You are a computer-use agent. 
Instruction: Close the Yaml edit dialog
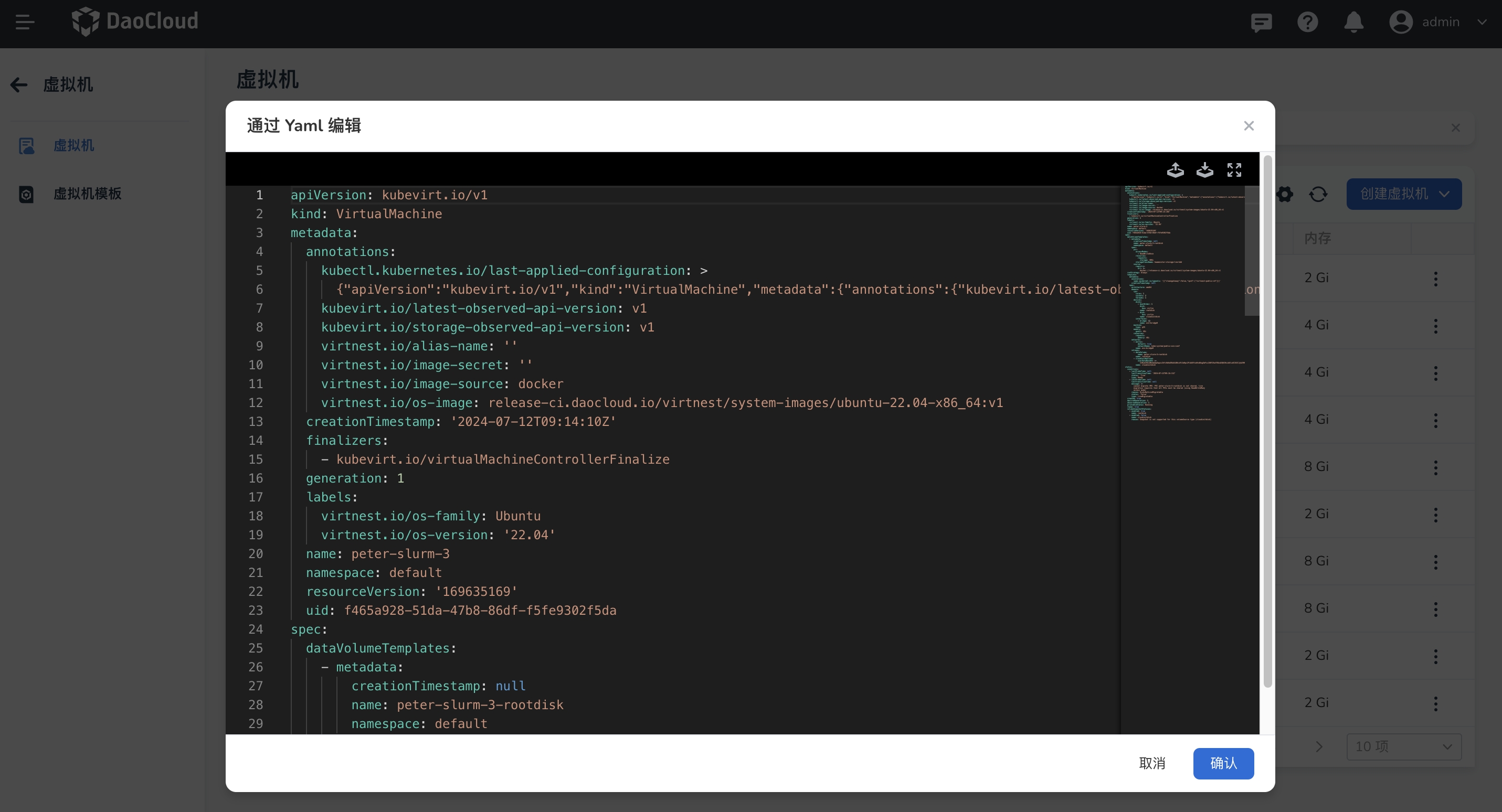[1249, 126]
